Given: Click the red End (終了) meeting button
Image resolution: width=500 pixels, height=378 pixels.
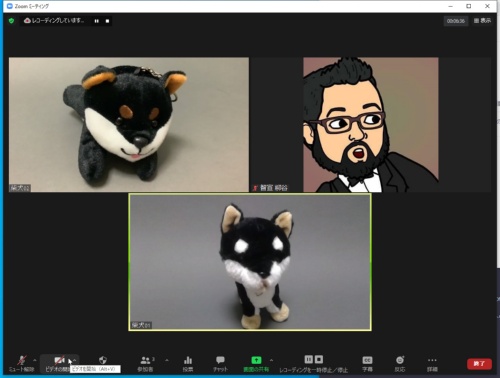Looking at the screenshot, I should (x=479, y=364).
